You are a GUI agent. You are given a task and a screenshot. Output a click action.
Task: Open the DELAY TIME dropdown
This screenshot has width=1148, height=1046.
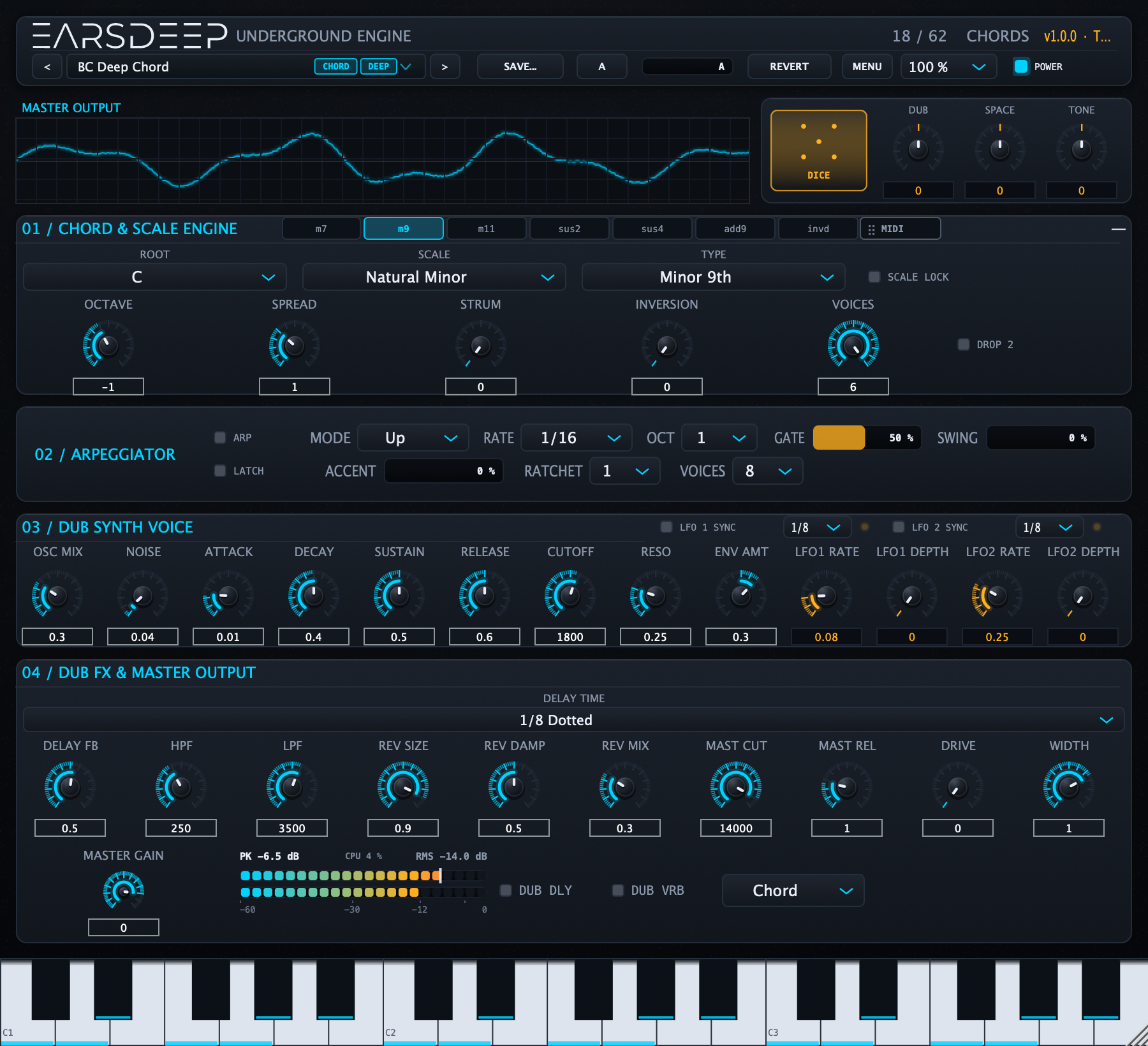(x=573, y=720)
